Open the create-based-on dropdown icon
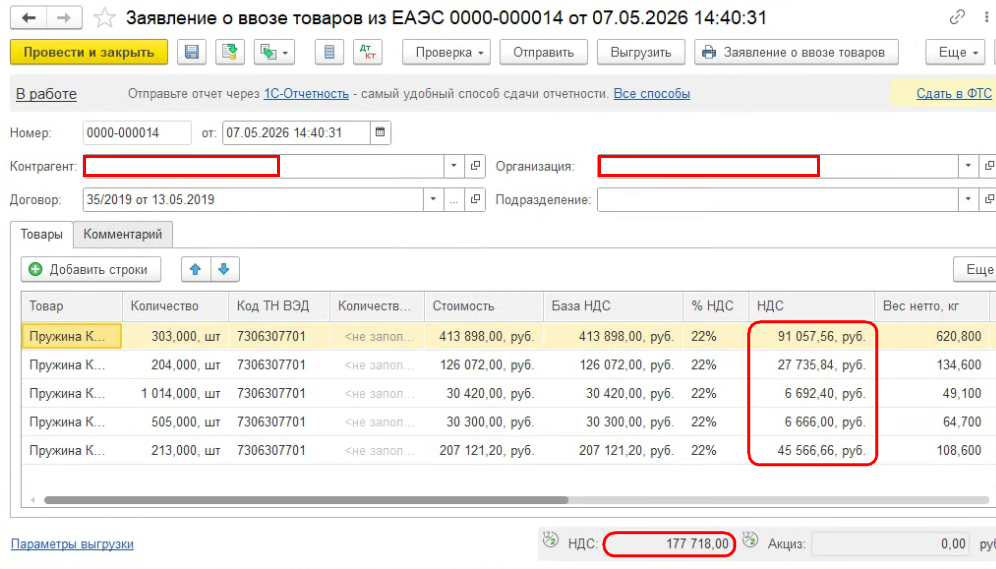Screen dimensions: 996x569 (x=274, y=52)
